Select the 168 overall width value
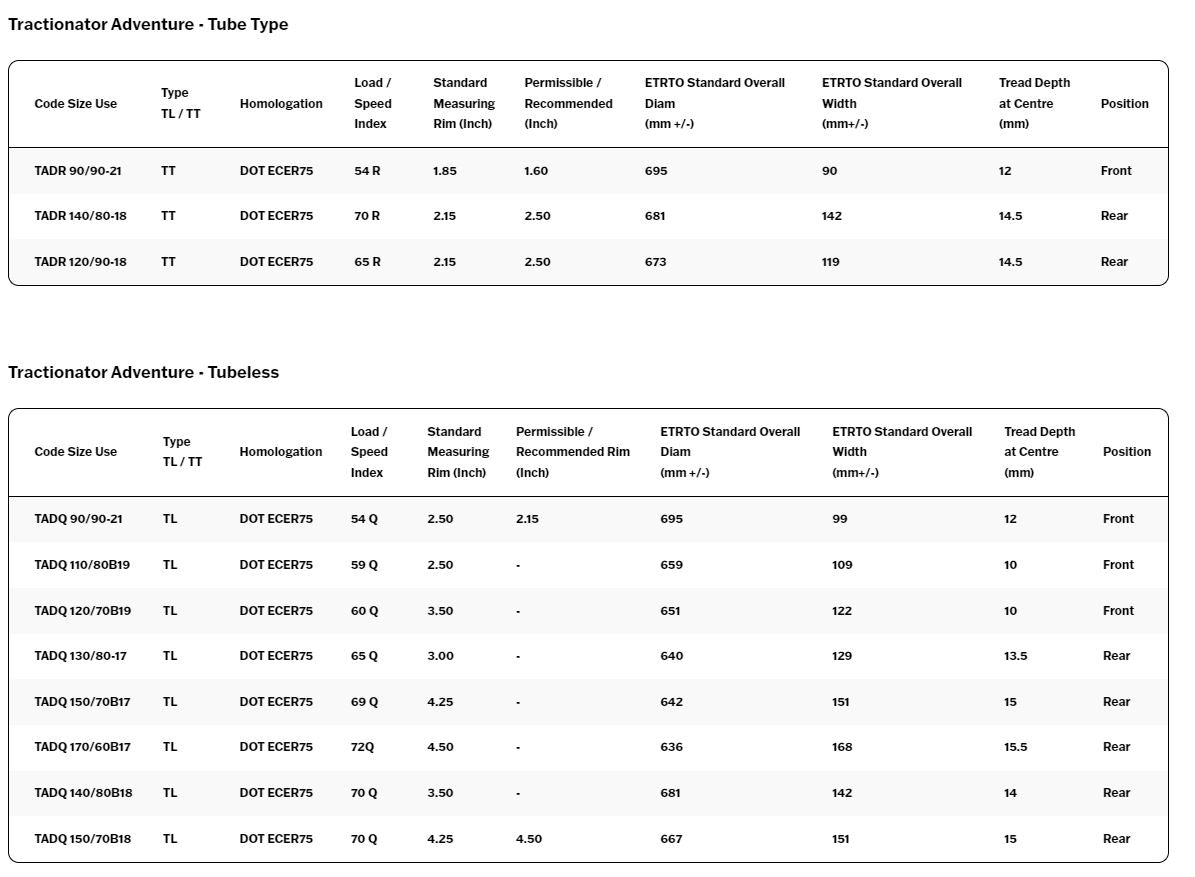Image resolution: width=1195 pixels, height=877 pixels. [x=842, y=747]
